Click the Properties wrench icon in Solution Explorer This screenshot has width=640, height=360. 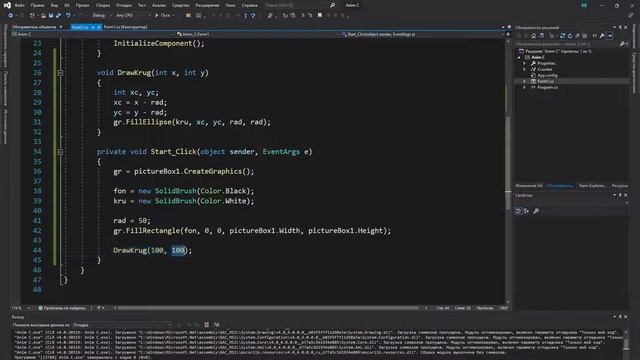[x=602, y=36]
